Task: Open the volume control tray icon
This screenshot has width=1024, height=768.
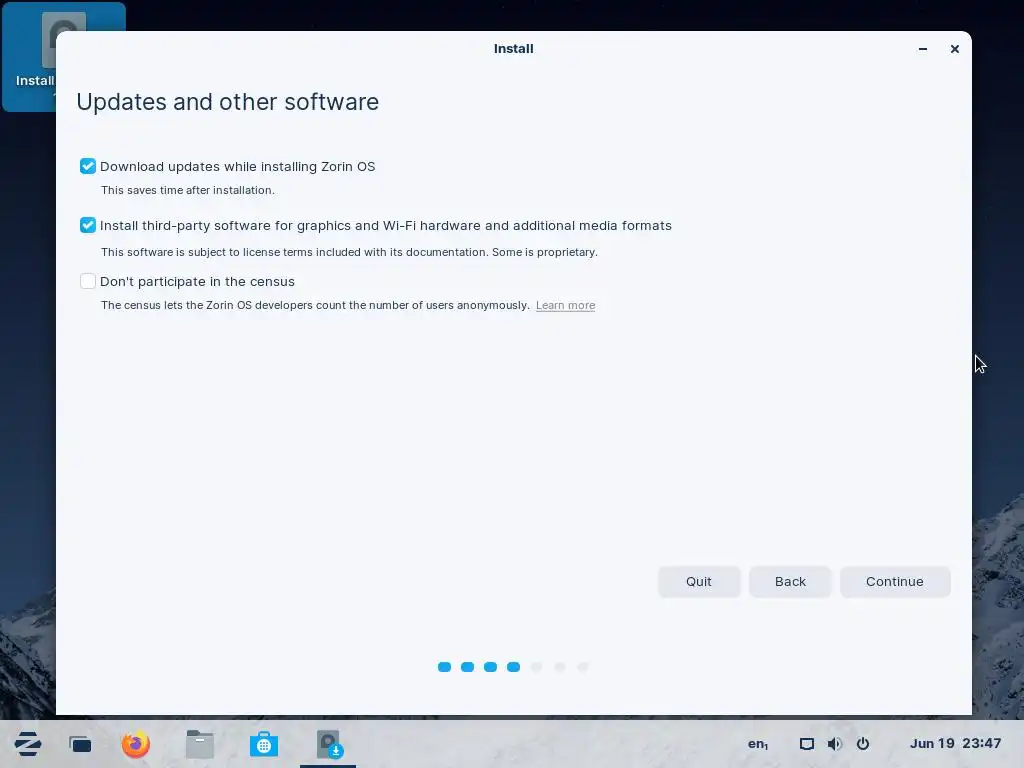Action: click(835, 744)
